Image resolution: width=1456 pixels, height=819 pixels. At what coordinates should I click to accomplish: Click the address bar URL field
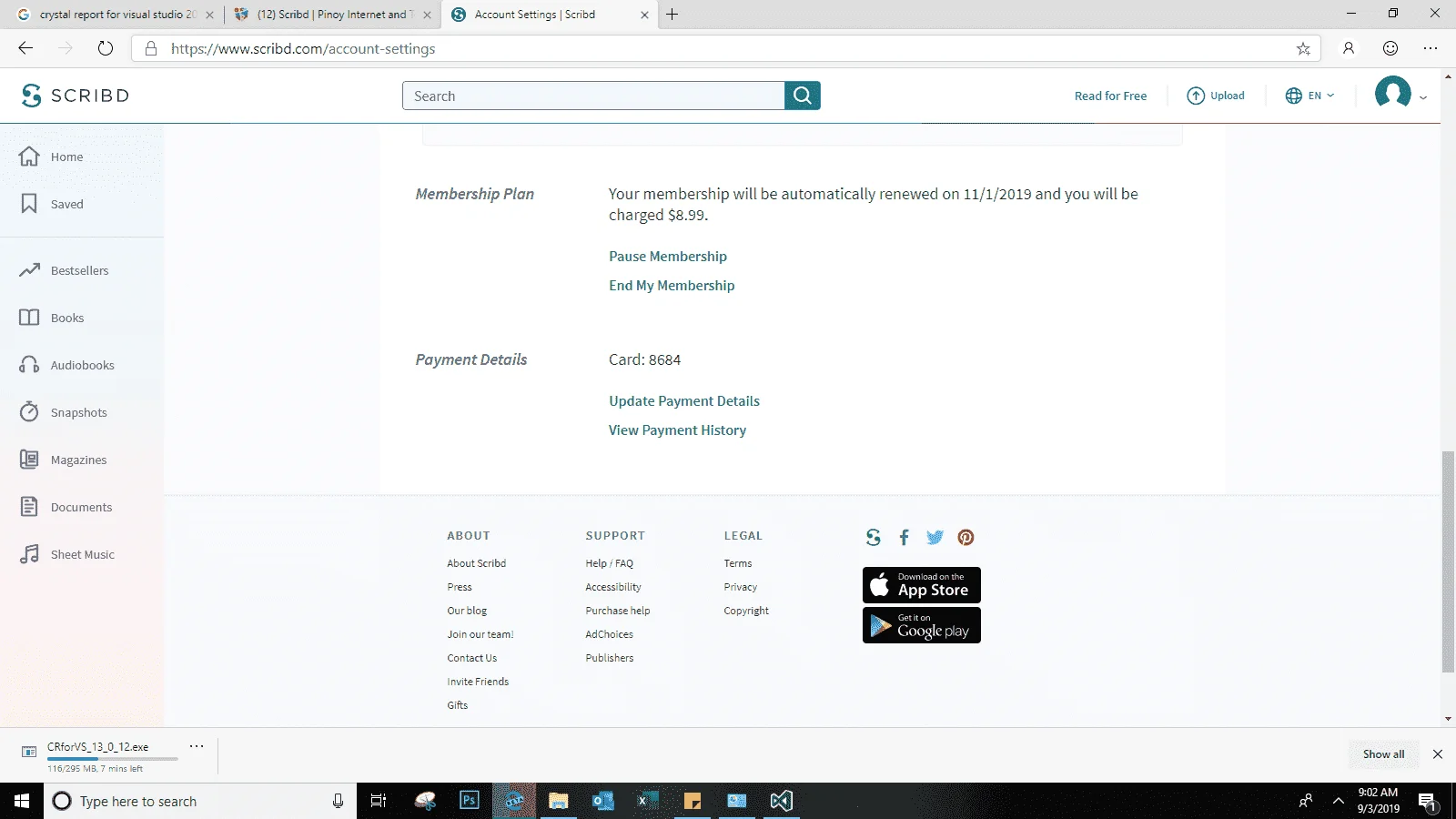click(728, 48)
